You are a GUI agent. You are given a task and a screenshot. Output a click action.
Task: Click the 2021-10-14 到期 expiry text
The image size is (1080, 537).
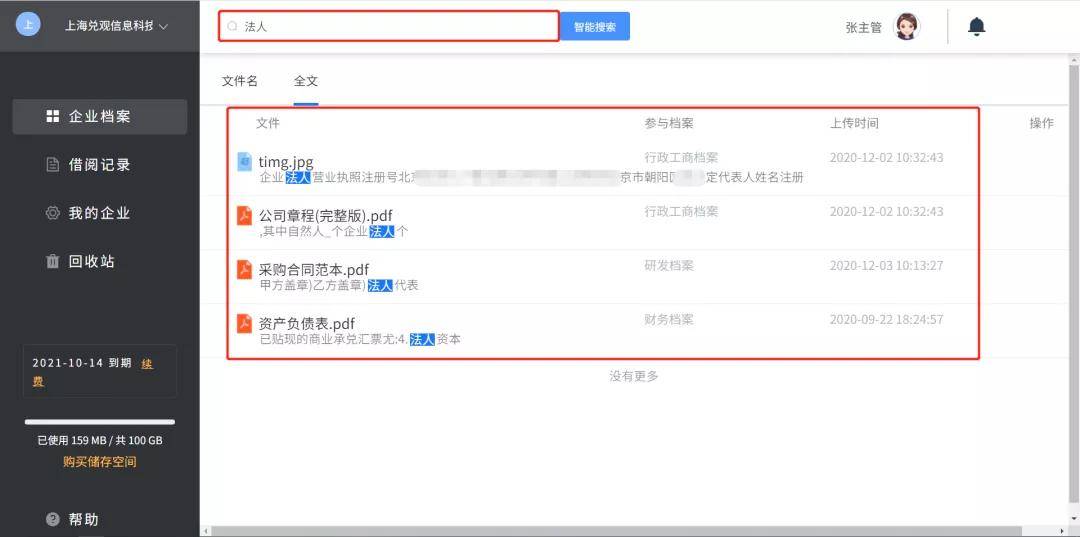[82, 364]
